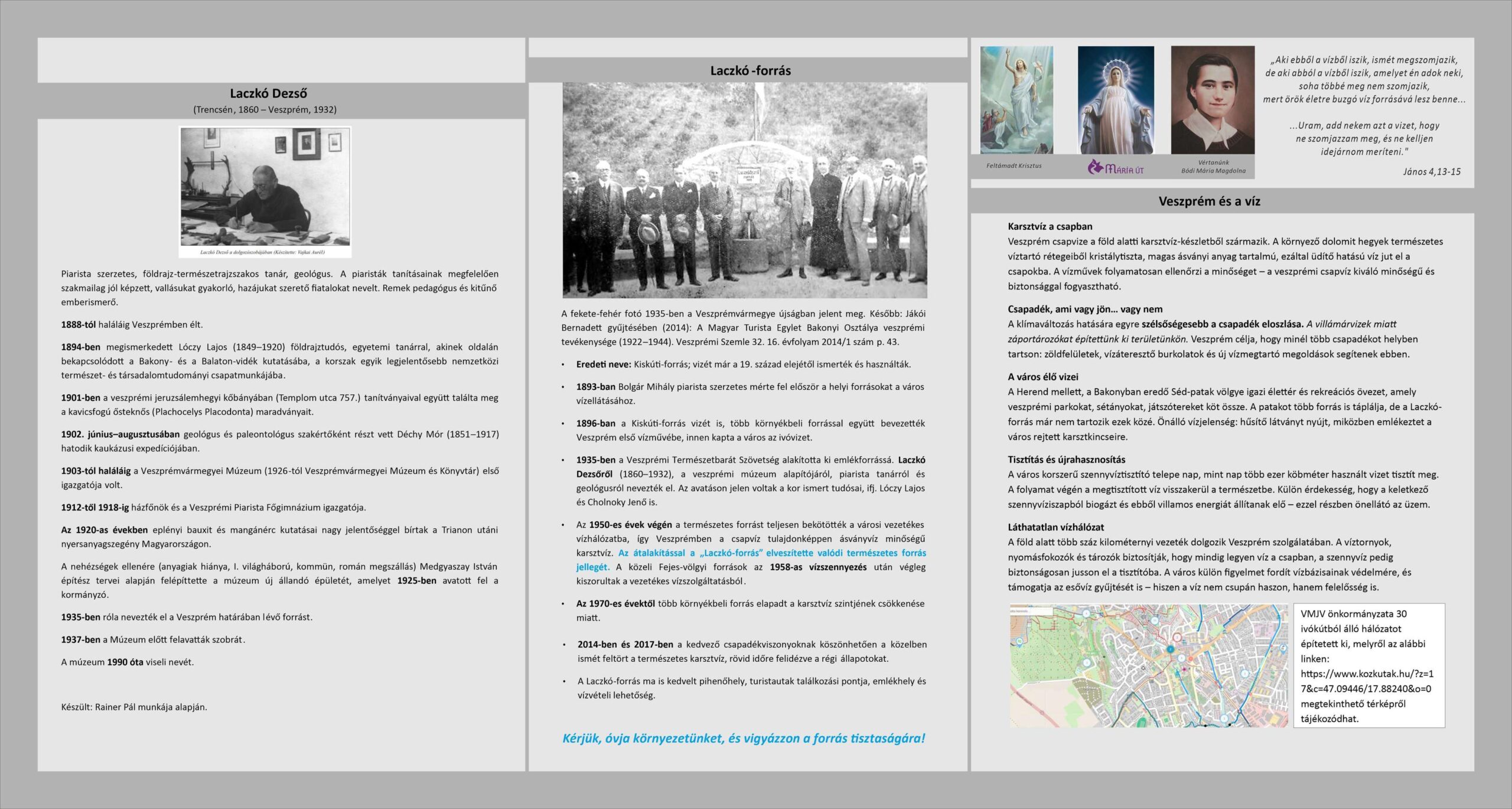
Task: Select the 'Csapadék, ami vagy jön… vagy nem' subheading
Action: [x=1084, y=309]
